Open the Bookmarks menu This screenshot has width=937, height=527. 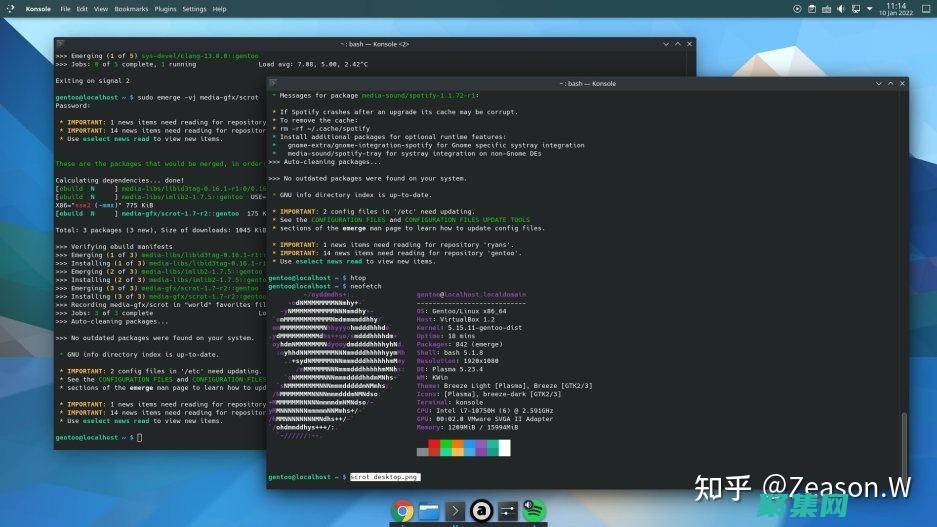coord(133,9)
